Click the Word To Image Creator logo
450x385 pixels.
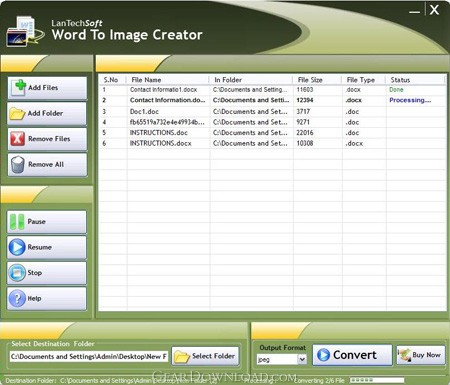click(x=25, y=32)
